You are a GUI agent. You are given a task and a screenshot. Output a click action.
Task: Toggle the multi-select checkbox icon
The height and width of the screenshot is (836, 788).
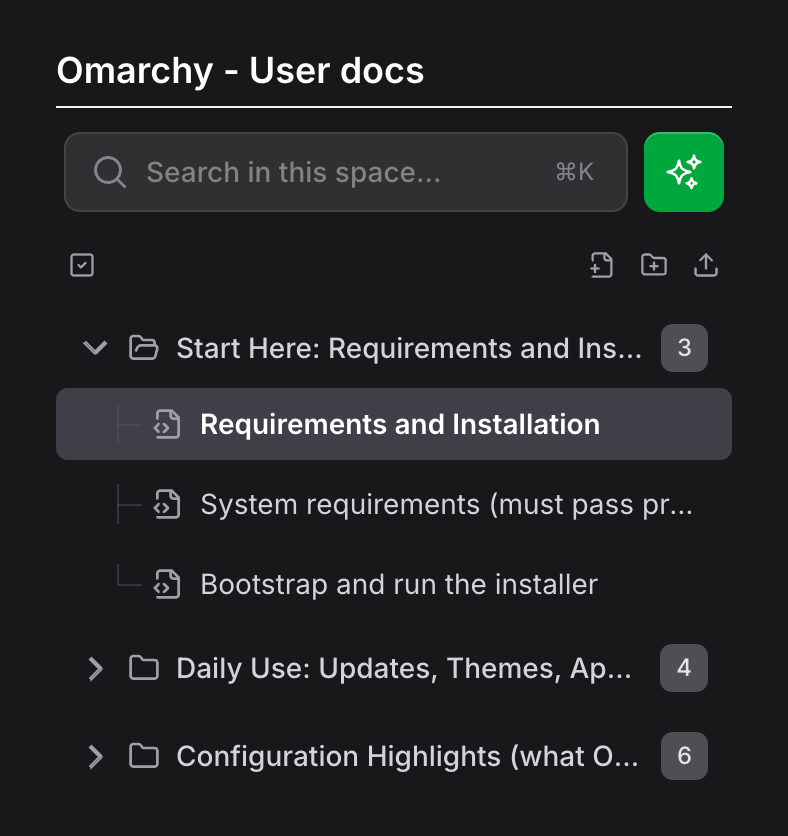(x=82, y=265)
